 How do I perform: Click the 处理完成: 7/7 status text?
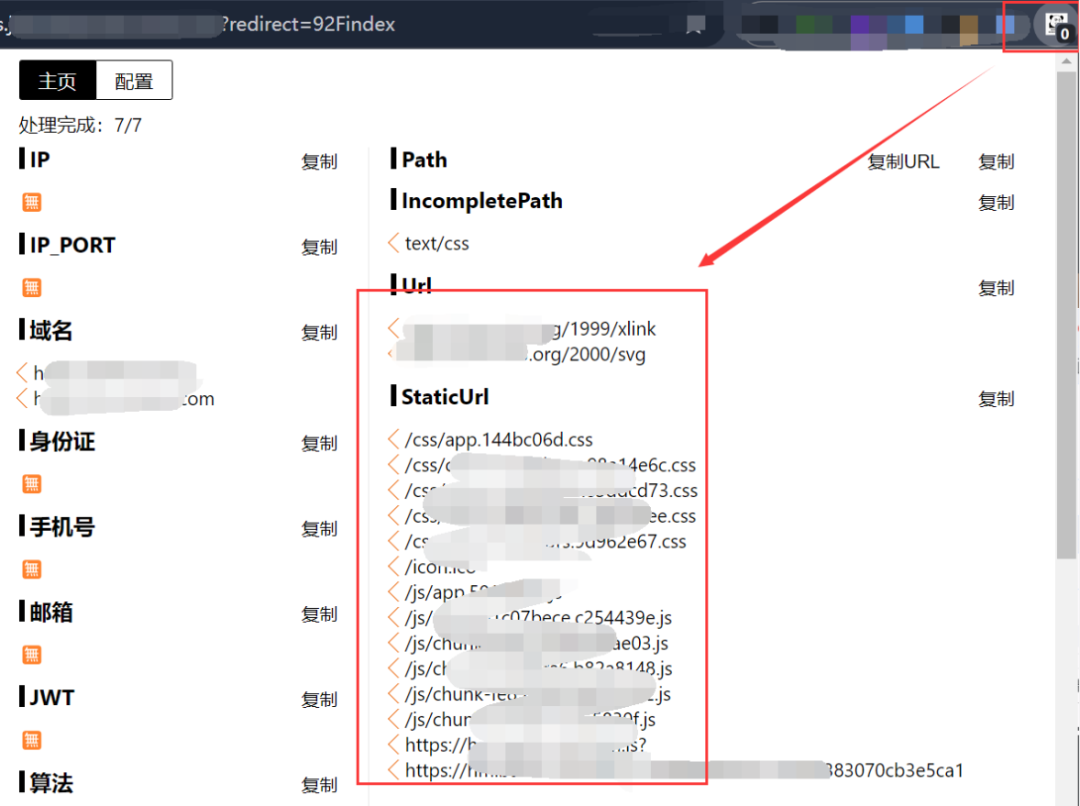point(80,125)
